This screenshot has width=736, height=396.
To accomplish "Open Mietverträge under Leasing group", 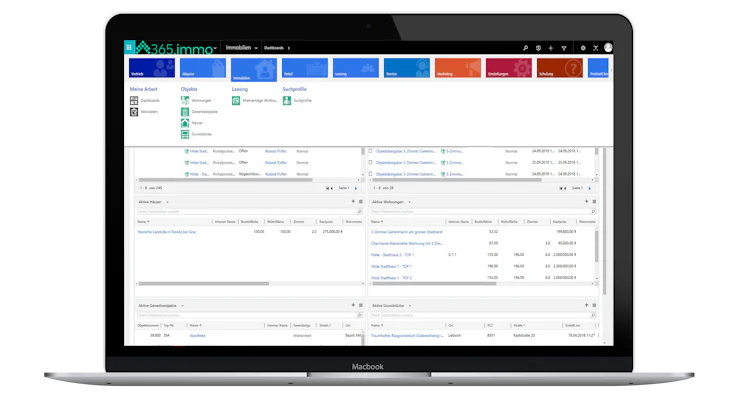I will (x=255, y=100).
